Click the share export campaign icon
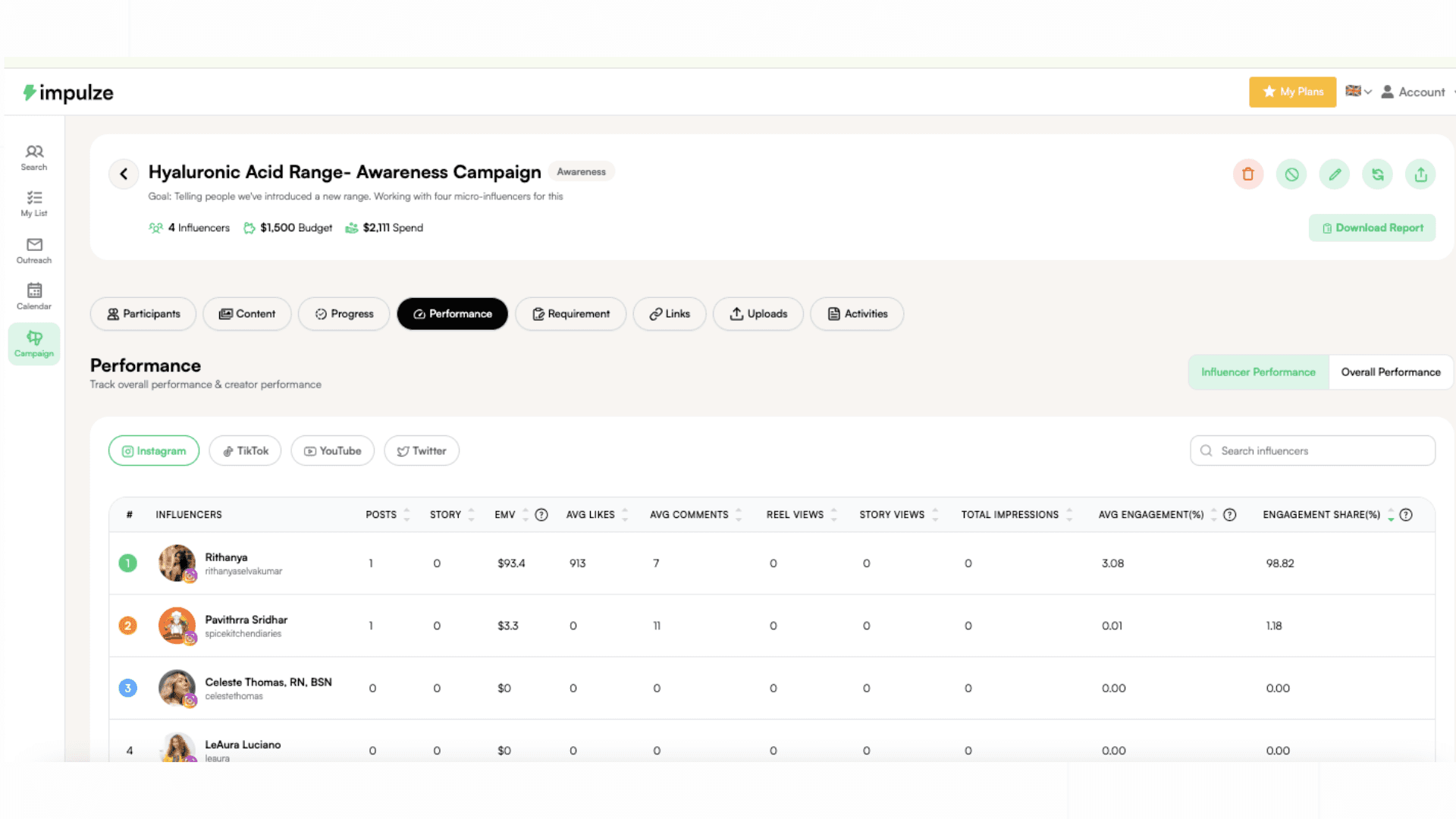The image size is (1456, 819). (x=1420, y=174)
